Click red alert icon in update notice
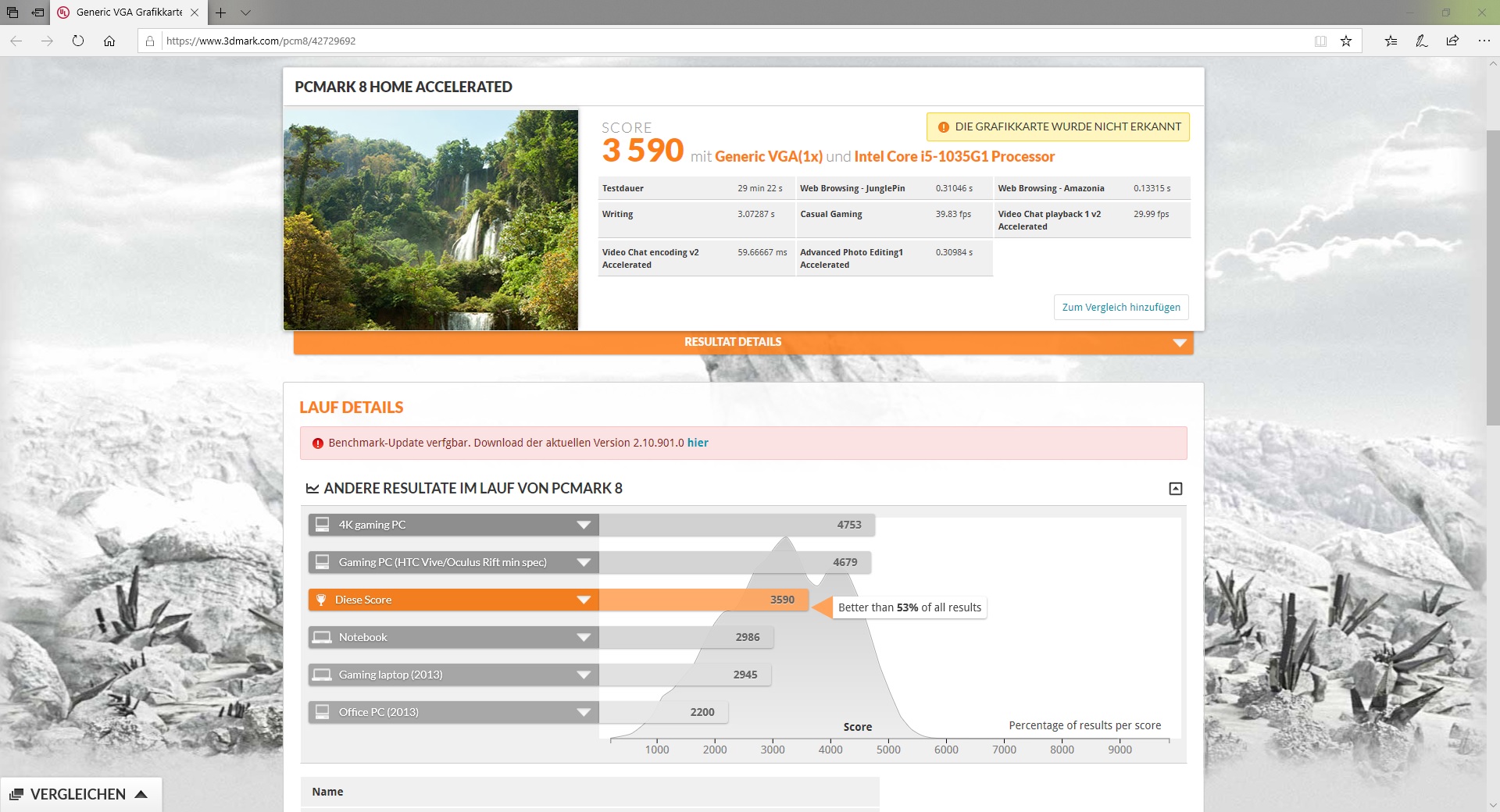Viewport: 1500px width, 812px height. click(318, 443)
